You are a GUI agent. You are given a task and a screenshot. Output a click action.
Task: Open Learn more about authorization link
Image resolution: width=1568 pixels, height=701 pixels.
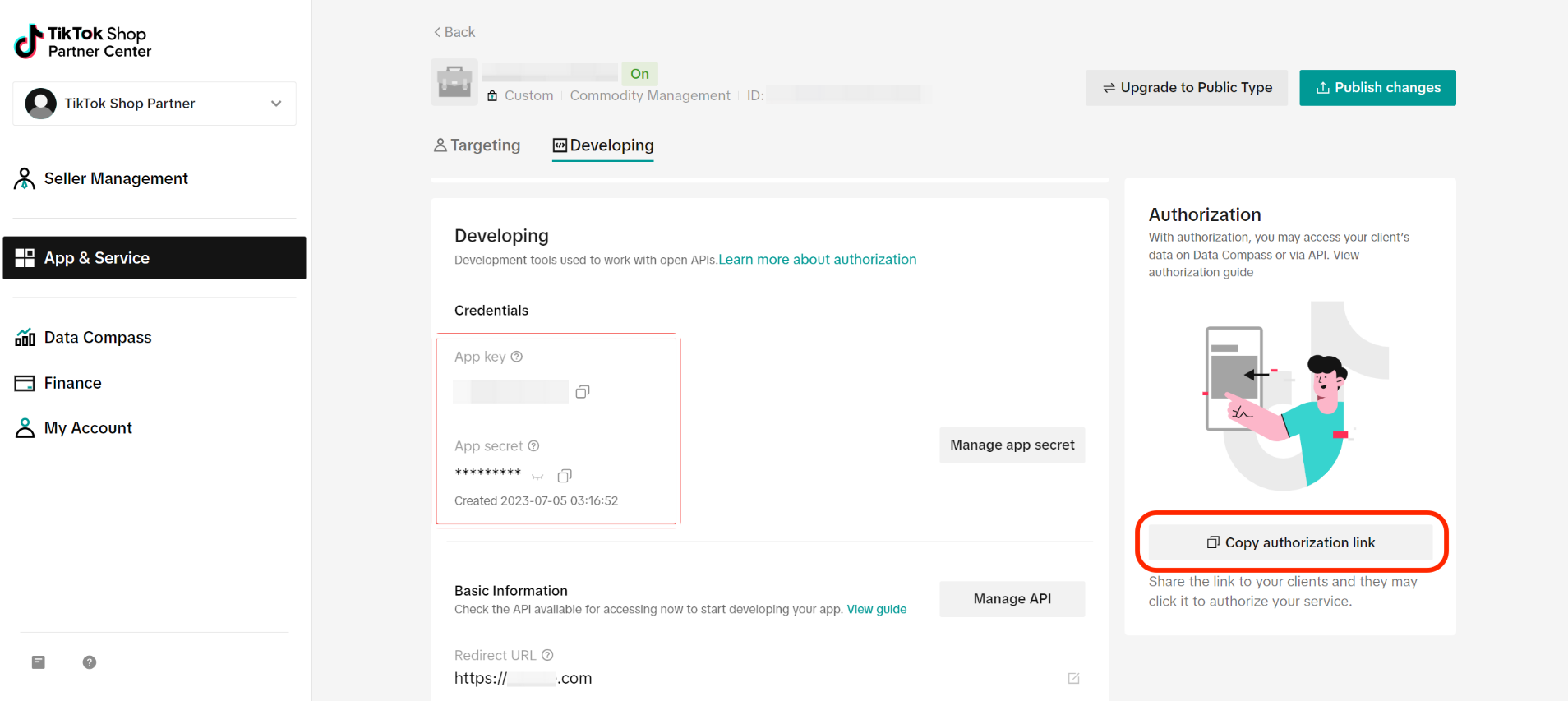(x=817, y=259)
